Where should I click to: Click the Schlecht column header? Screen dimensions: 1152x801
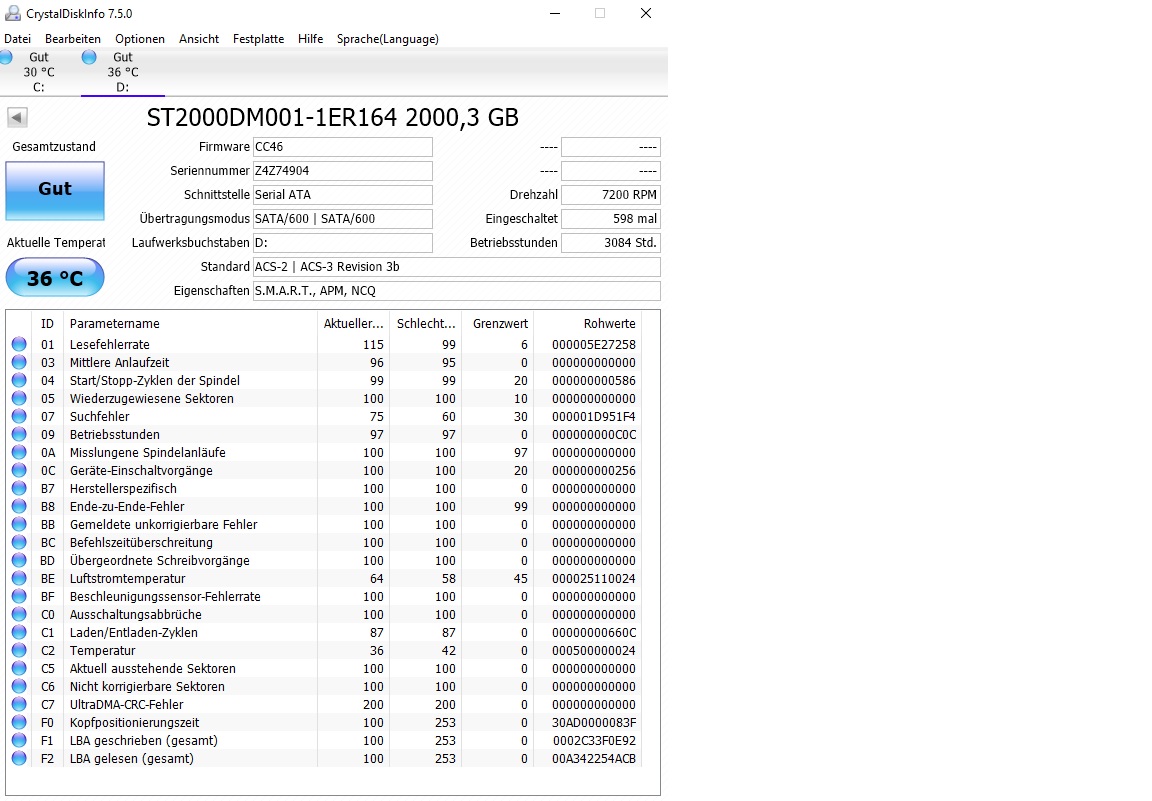426,323
